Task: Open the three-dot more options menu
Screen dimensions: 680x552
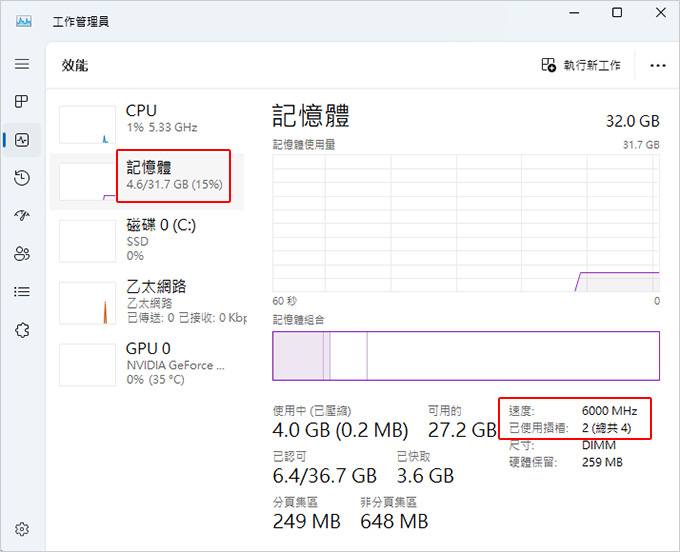Action: [658, 65]
